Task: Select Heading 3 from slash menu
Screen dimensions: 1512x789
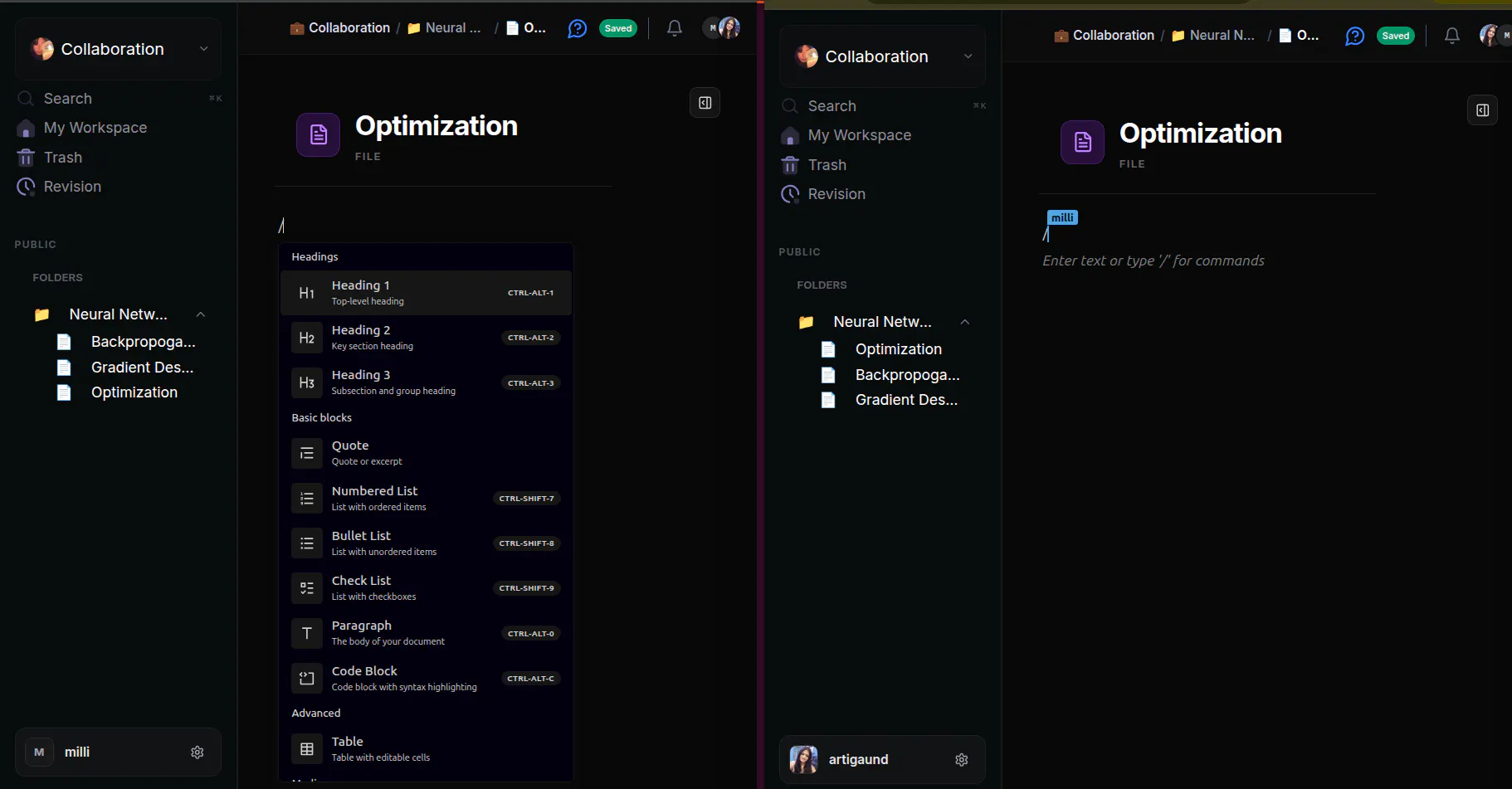Action: 426,382
